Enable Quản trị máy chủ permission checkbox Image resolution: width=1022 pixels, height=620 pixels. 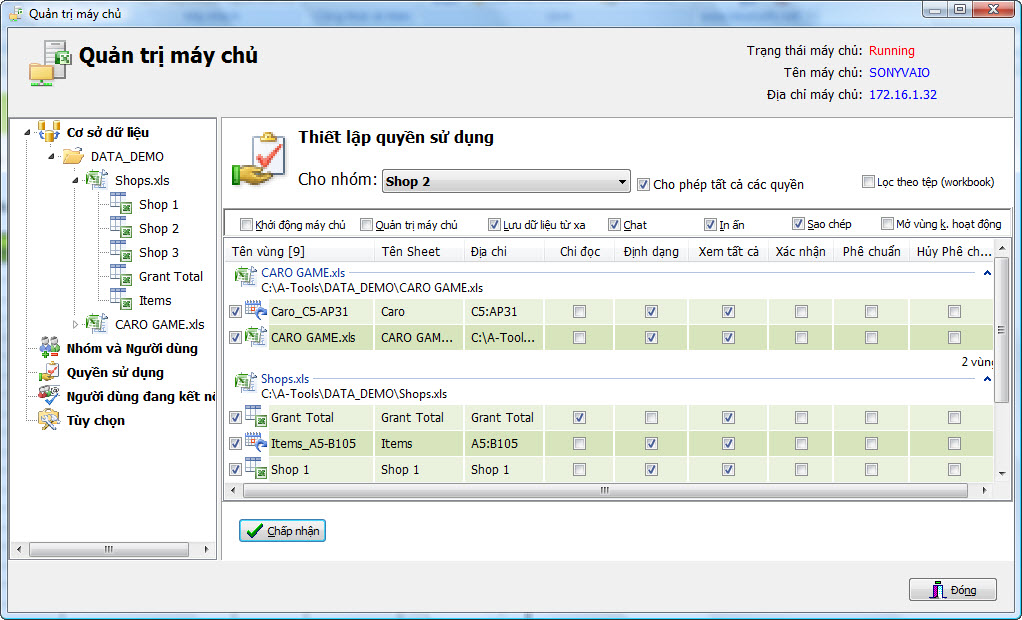click(366, 225)
